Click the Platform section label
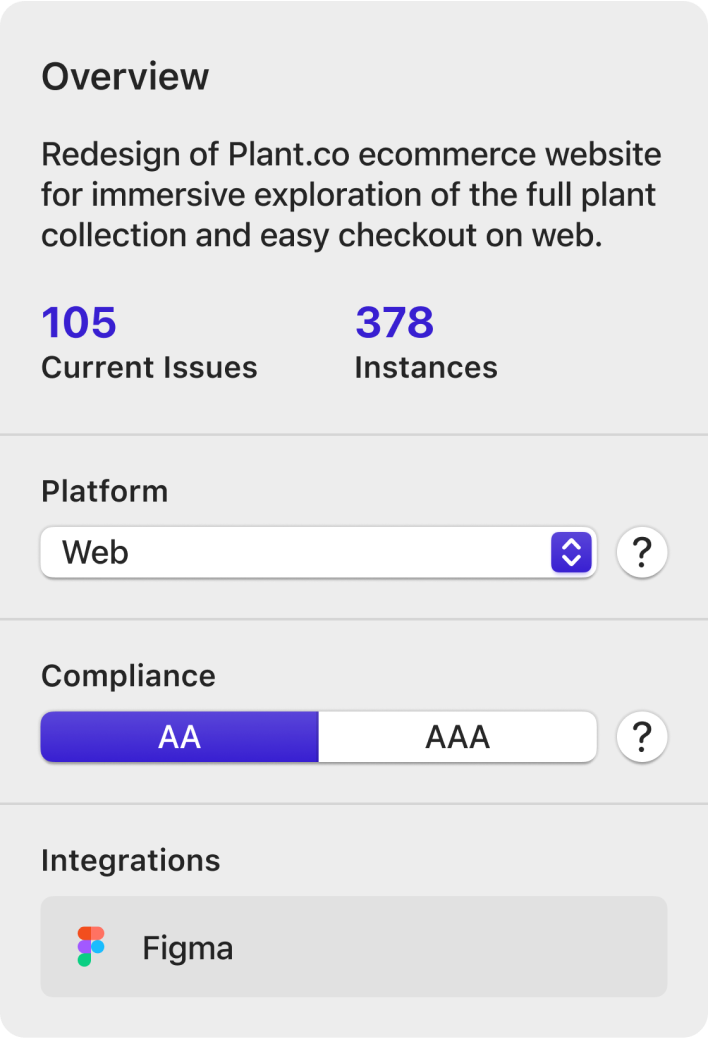 (x=105, y=491)
